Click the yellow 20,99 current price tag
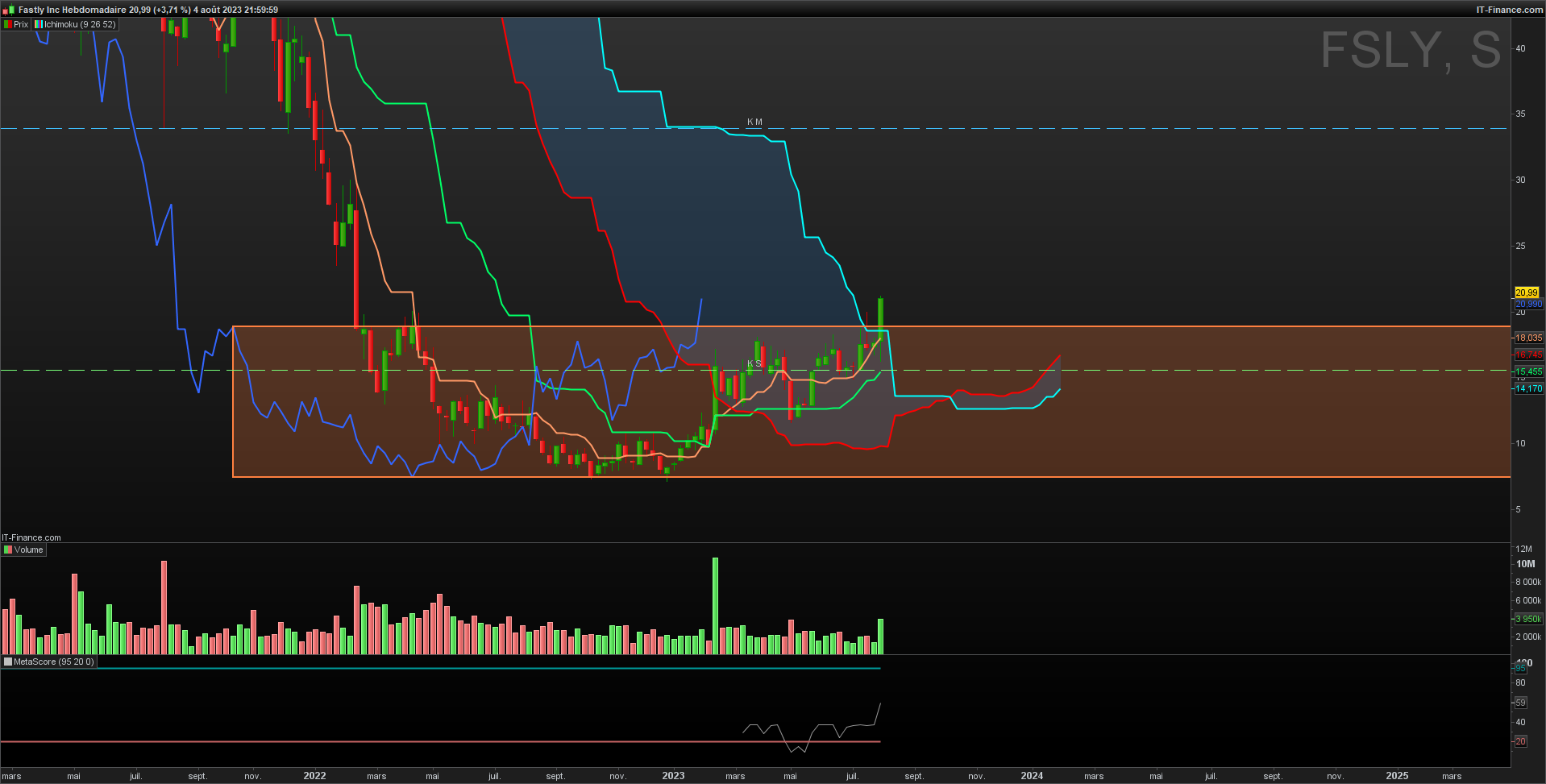 coord(1527,292)
